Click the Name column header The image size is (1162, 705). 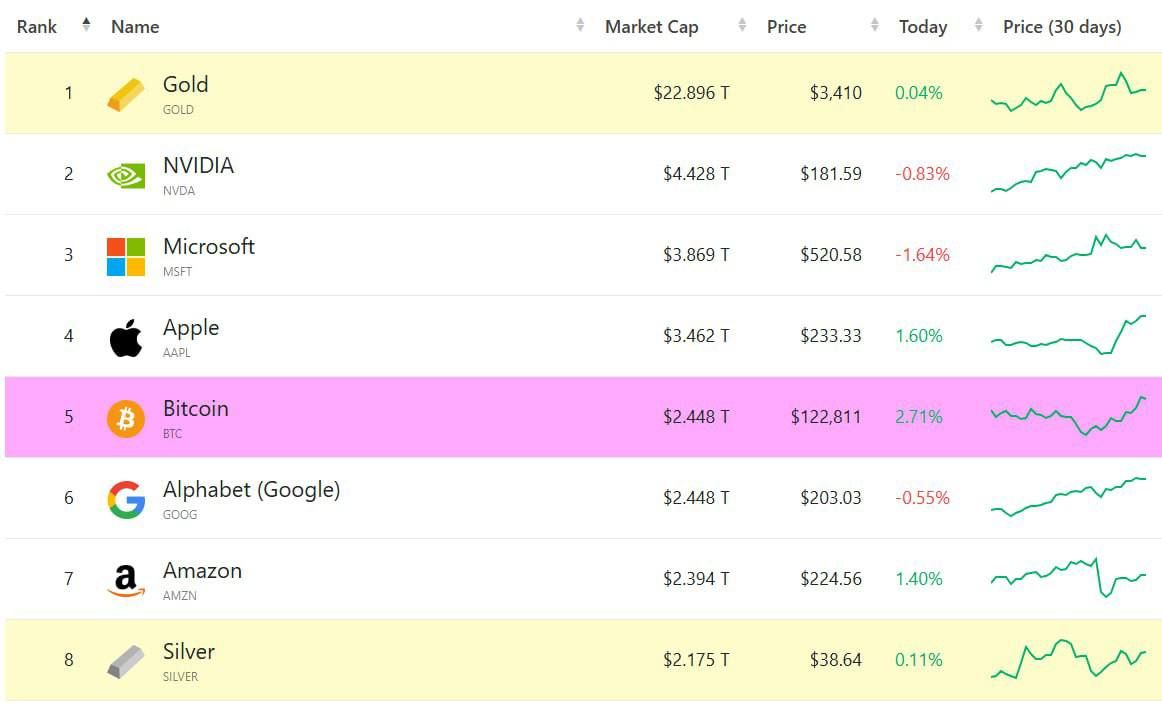(135, 27)
